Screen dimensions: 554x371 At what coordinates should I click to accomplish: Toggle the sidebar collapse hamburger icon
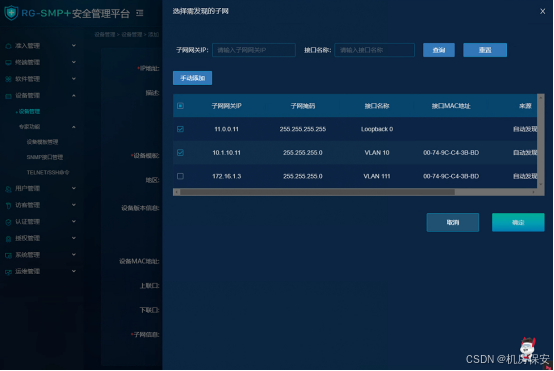coord(140,13)
